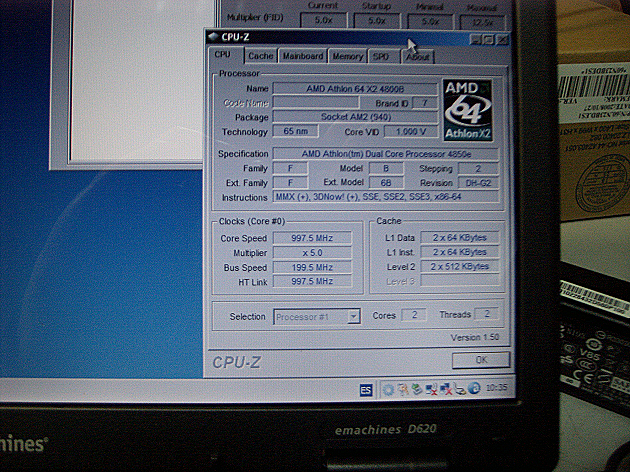Click the Revision value DH-G2
Image resolution: width=630 pixels, height=472 pixels.
click(478, 183)
